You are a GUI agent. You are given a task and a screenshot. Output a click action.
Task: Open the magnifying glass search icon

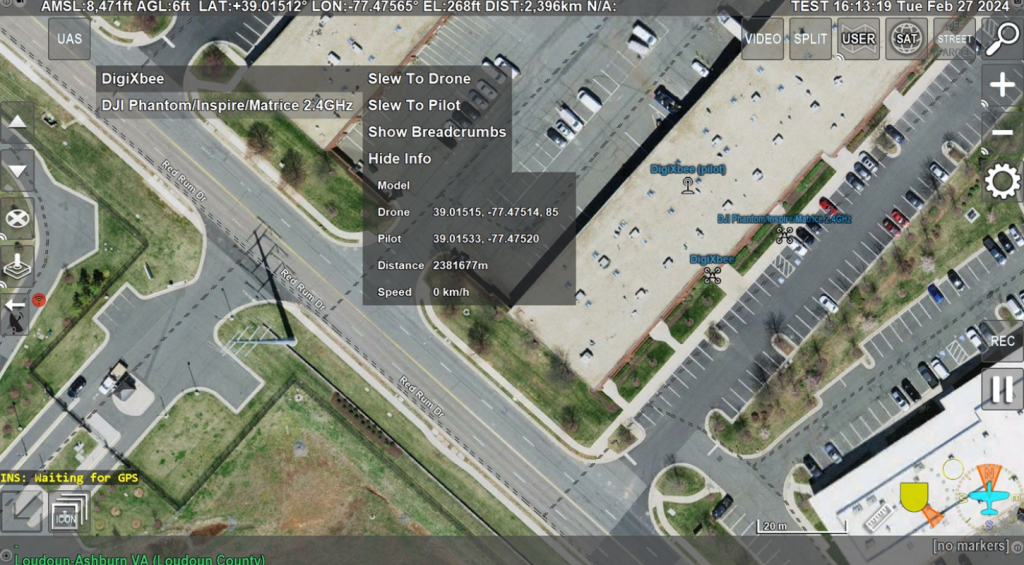(1002, 39)
